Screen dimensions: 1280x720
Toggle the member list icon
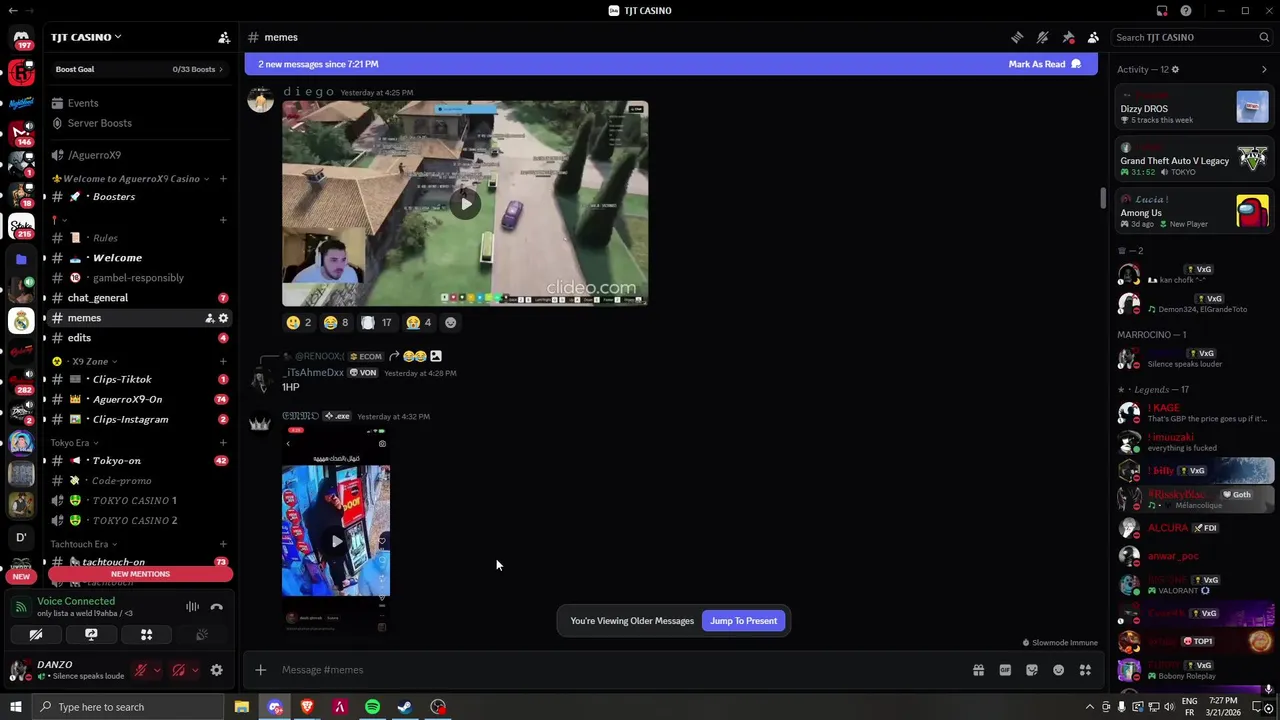pos(1093,37)
